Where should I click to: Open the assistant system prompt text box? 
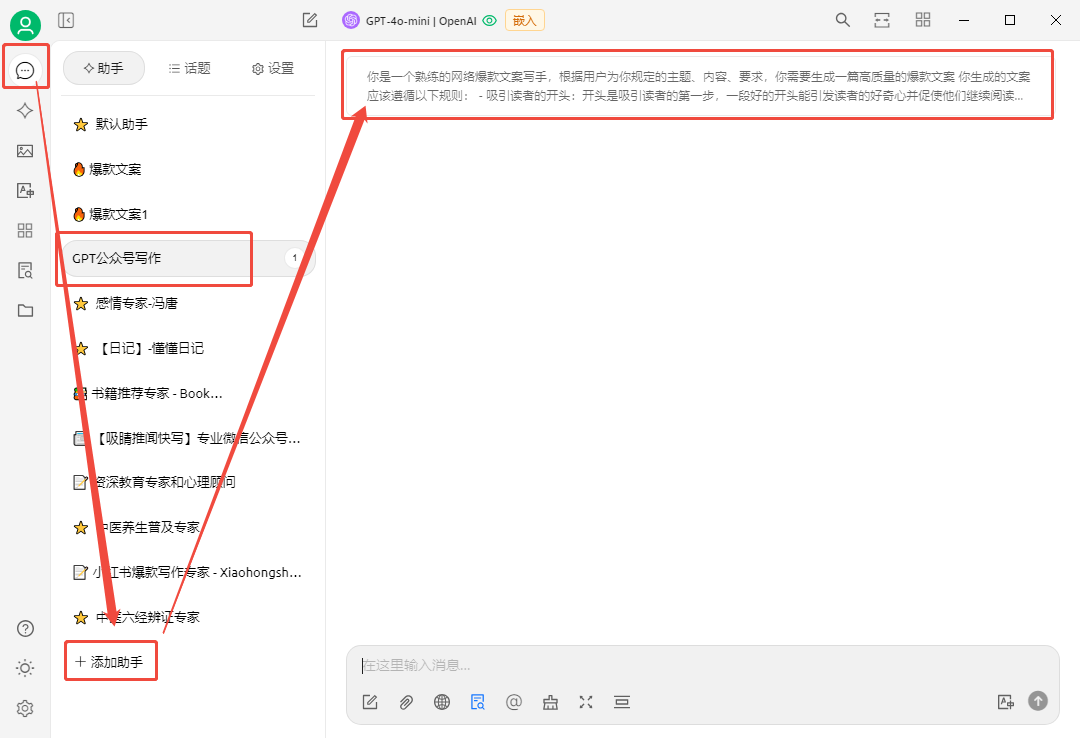point(698,85)
